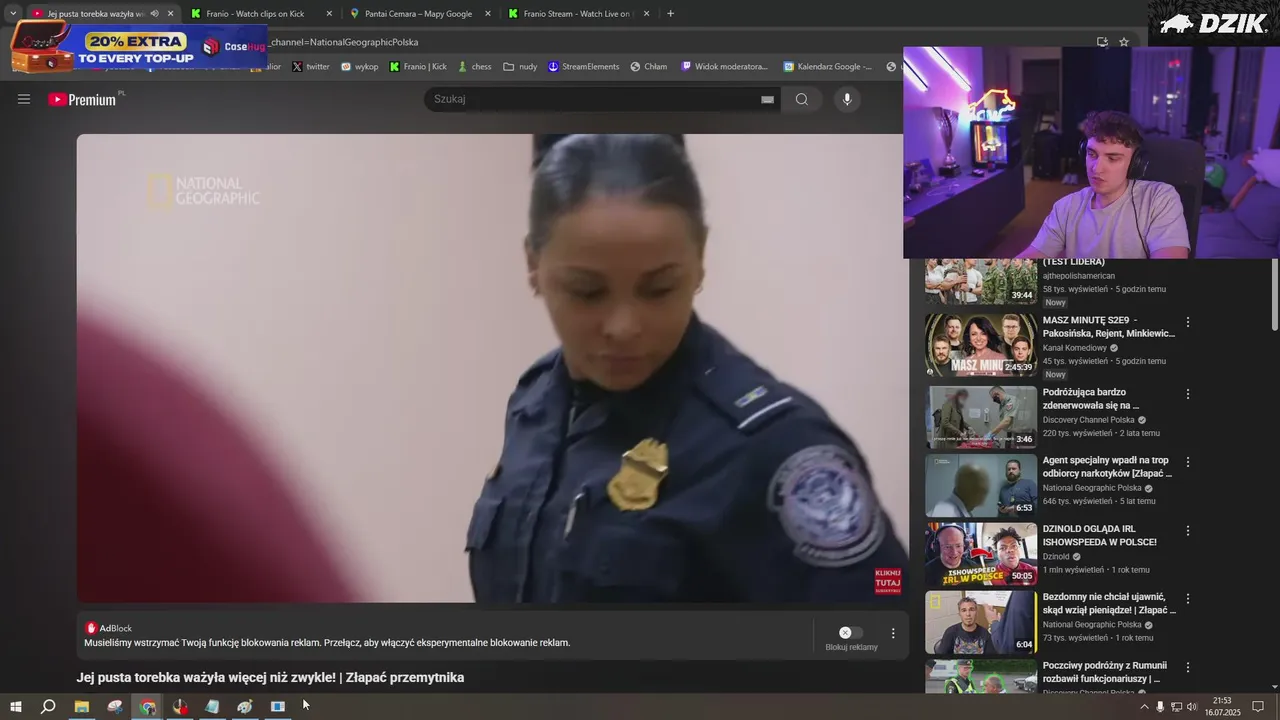The height and width of the screenshot is (720, 1280).
Task: Switch to Franio Stream - Watch Live tab
Action: pos(578,14)
